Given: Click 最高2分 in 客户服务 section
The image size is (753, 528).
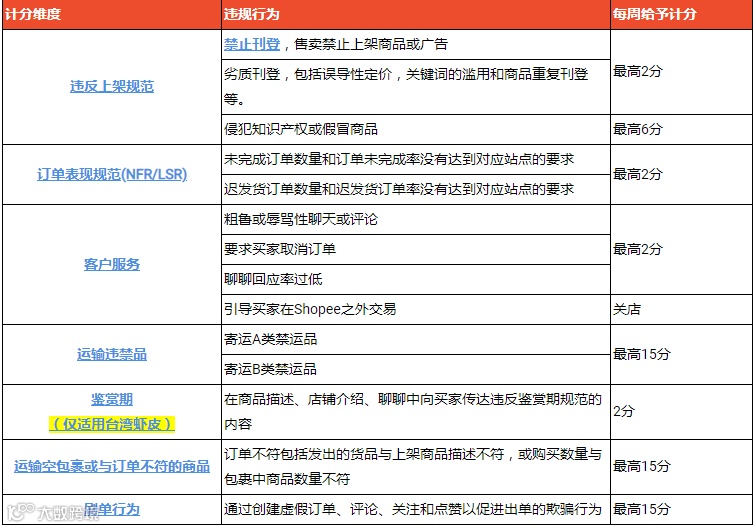Looking at the screenshot, I should coord(681,249).
